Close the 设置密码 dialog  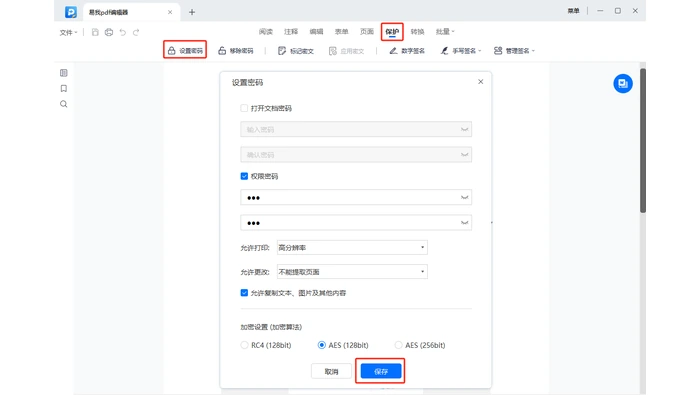(480, 82)
